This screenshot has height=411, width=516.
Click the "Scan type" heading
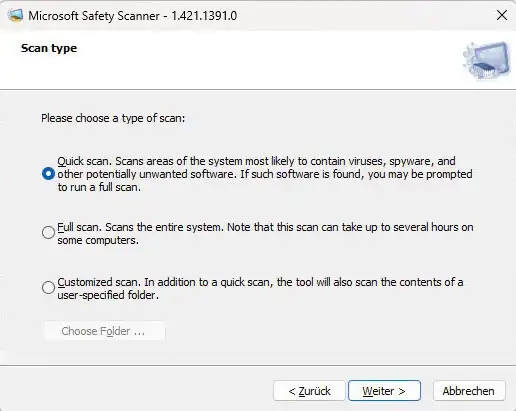49,48
